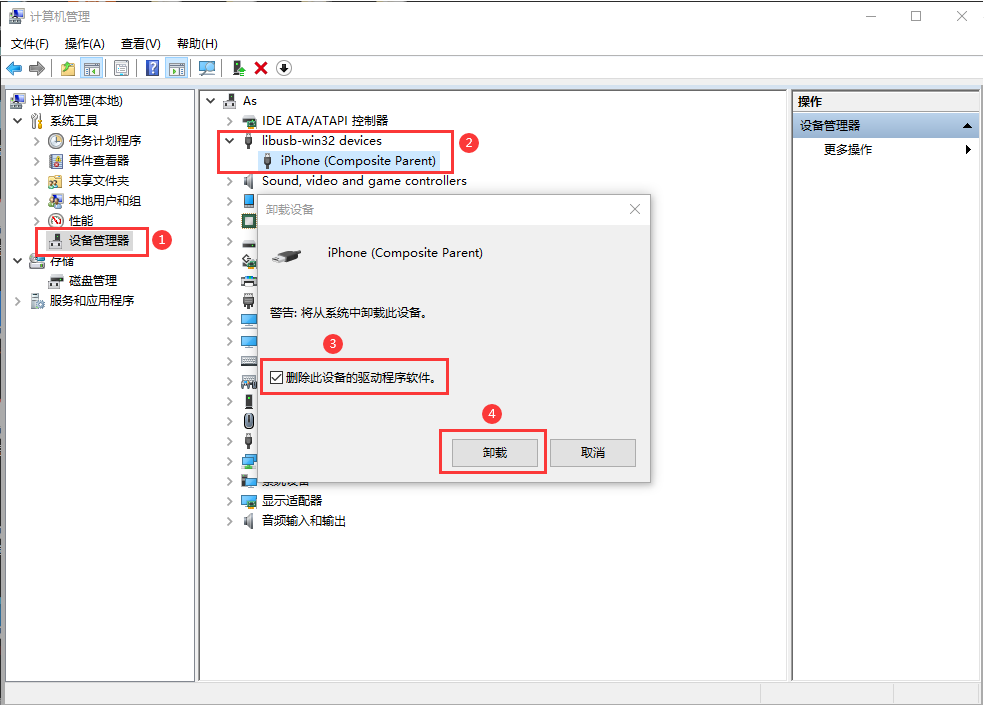Select iPhone (Composite Parent) in device tree
The width and height of the screenshot is (984, 705).
pyautogui.click(x=358, y=161)
